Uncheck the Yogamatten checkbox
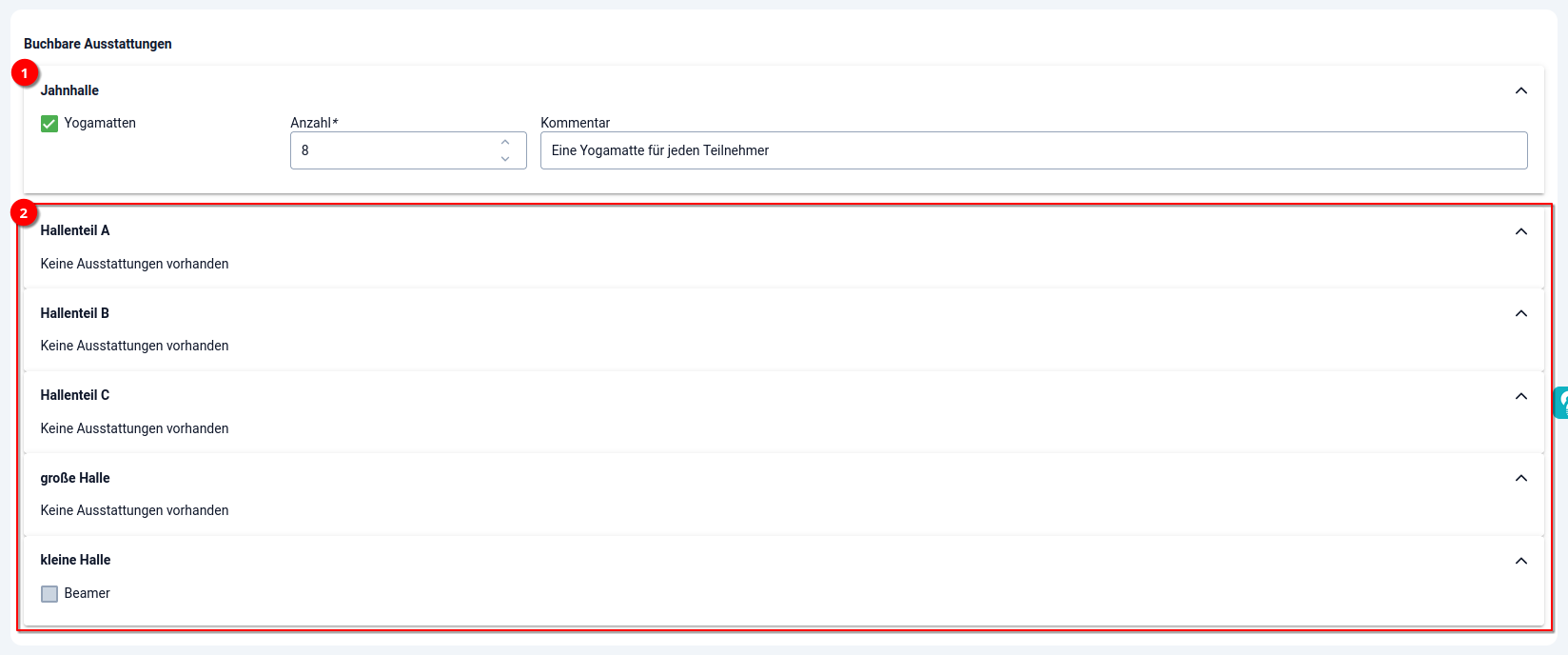Screen dimensions: 1568x655 (49, 124)
